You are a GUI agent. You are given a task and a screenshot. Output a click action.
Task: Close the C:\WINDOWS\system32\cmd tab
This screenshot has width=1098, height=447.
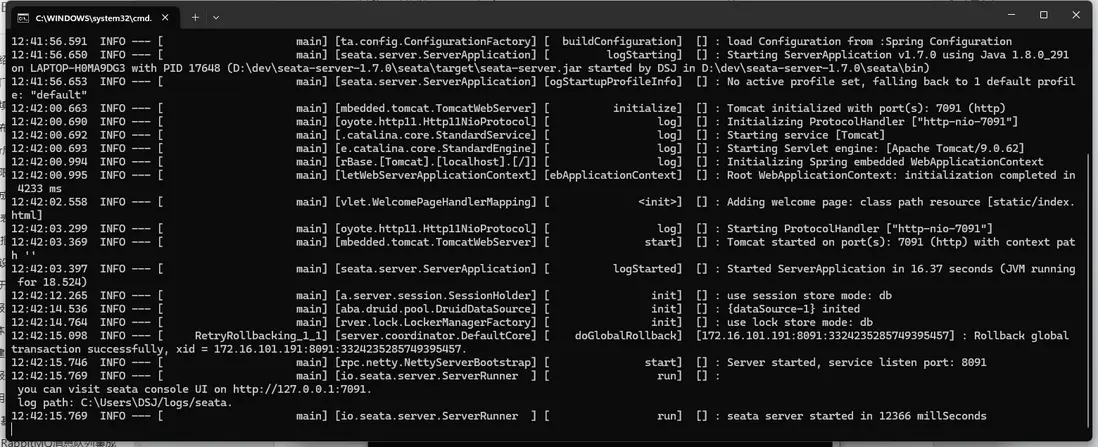[x=166, y=17]
